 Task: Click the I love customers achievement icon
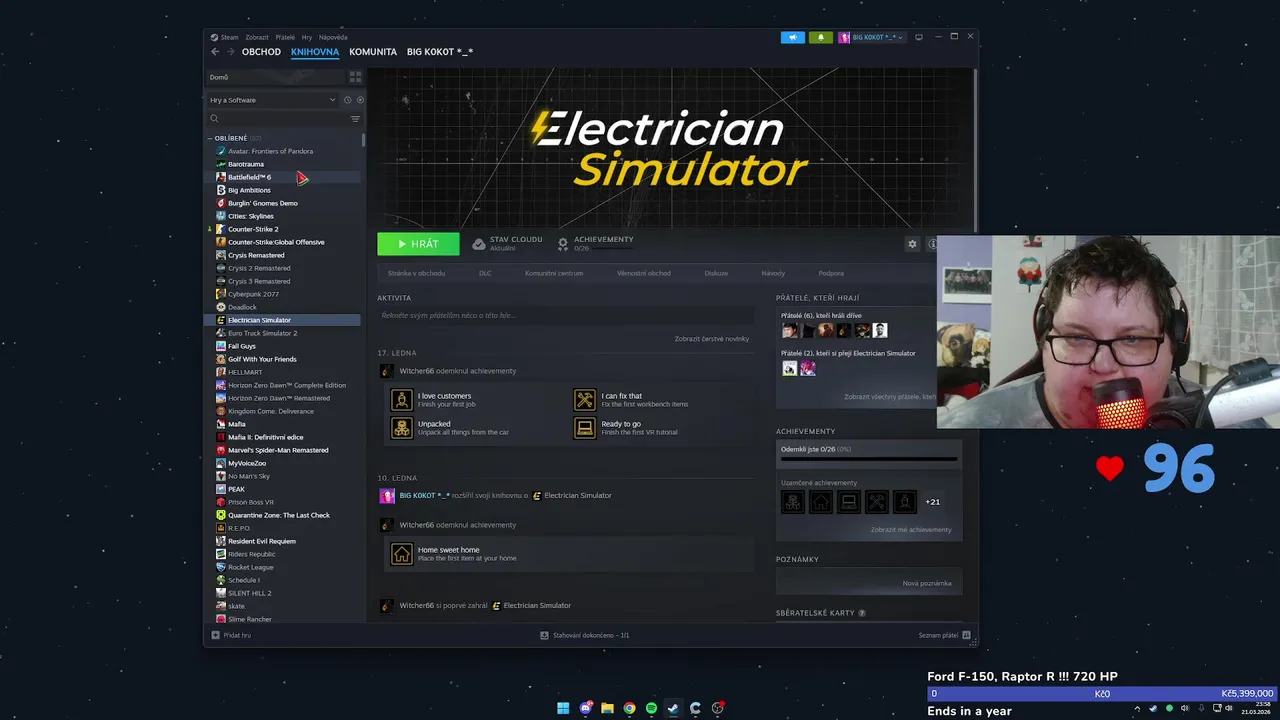(402, 400)
